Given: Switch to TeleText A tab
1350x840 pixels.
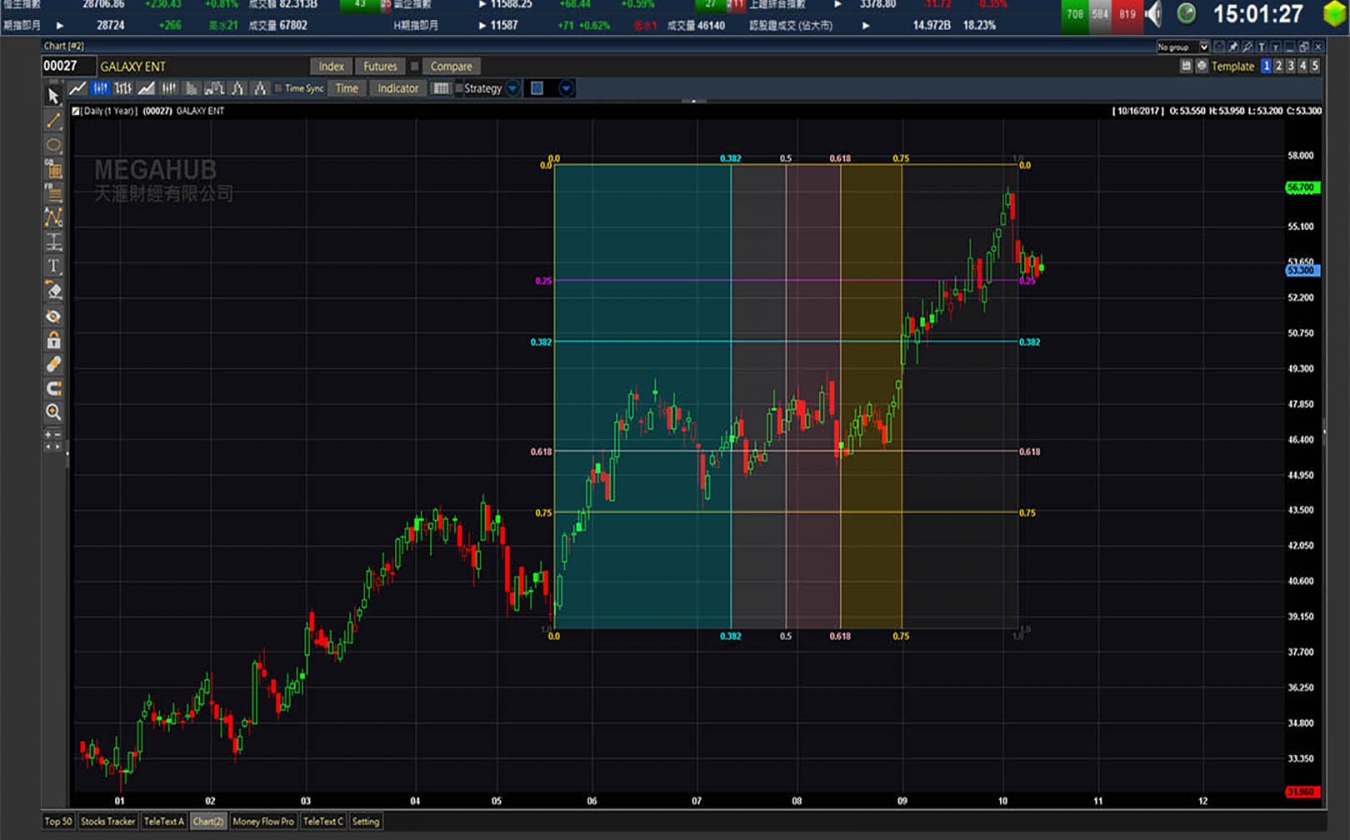Looking at the screenshot, I should pyautogui.click(x=164, y=821).
